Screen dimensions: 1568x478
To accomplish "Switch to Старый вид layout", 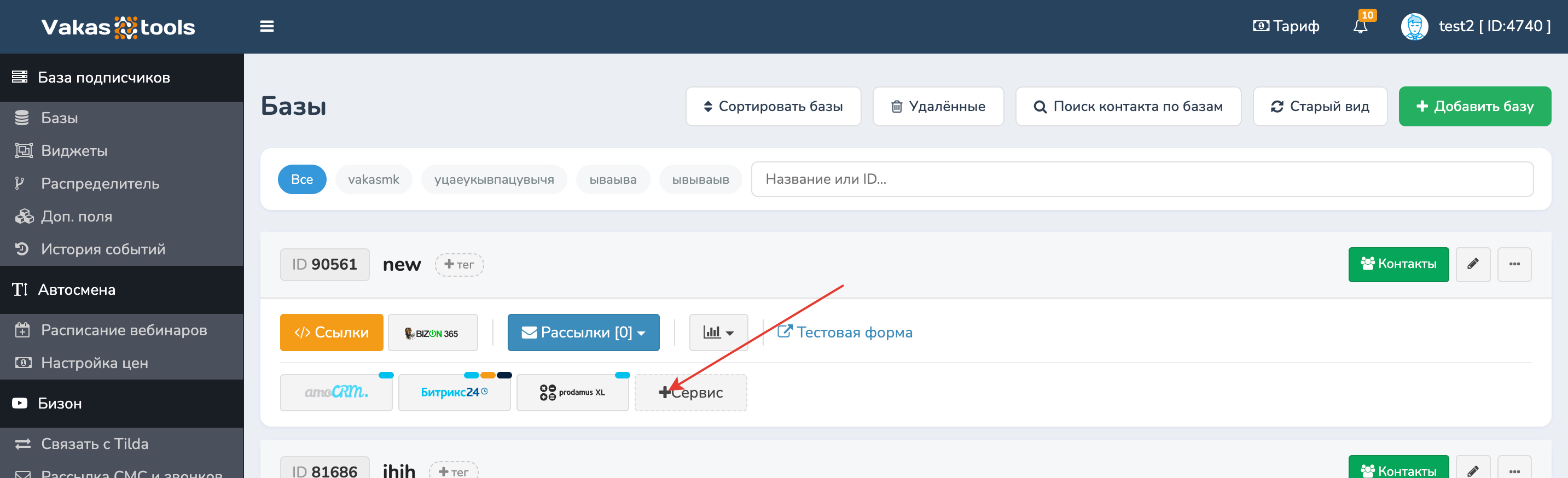I will pyautogui.click(x=1320, y=107).
